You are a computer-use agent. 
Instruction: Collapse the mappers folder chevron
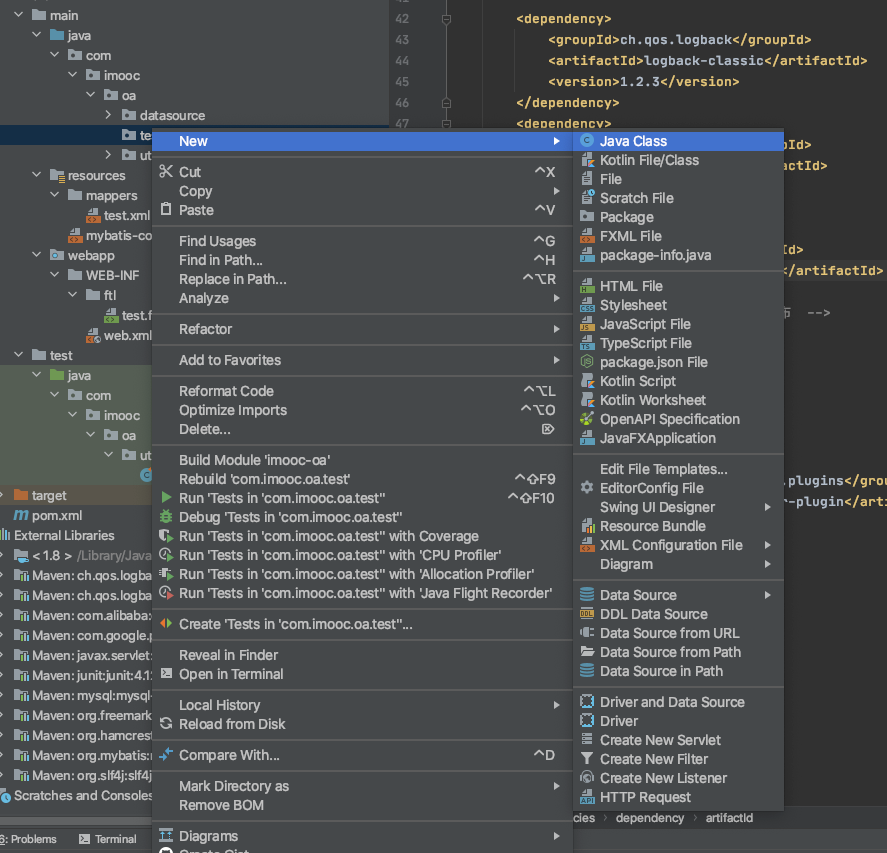(x=55, y=195)
